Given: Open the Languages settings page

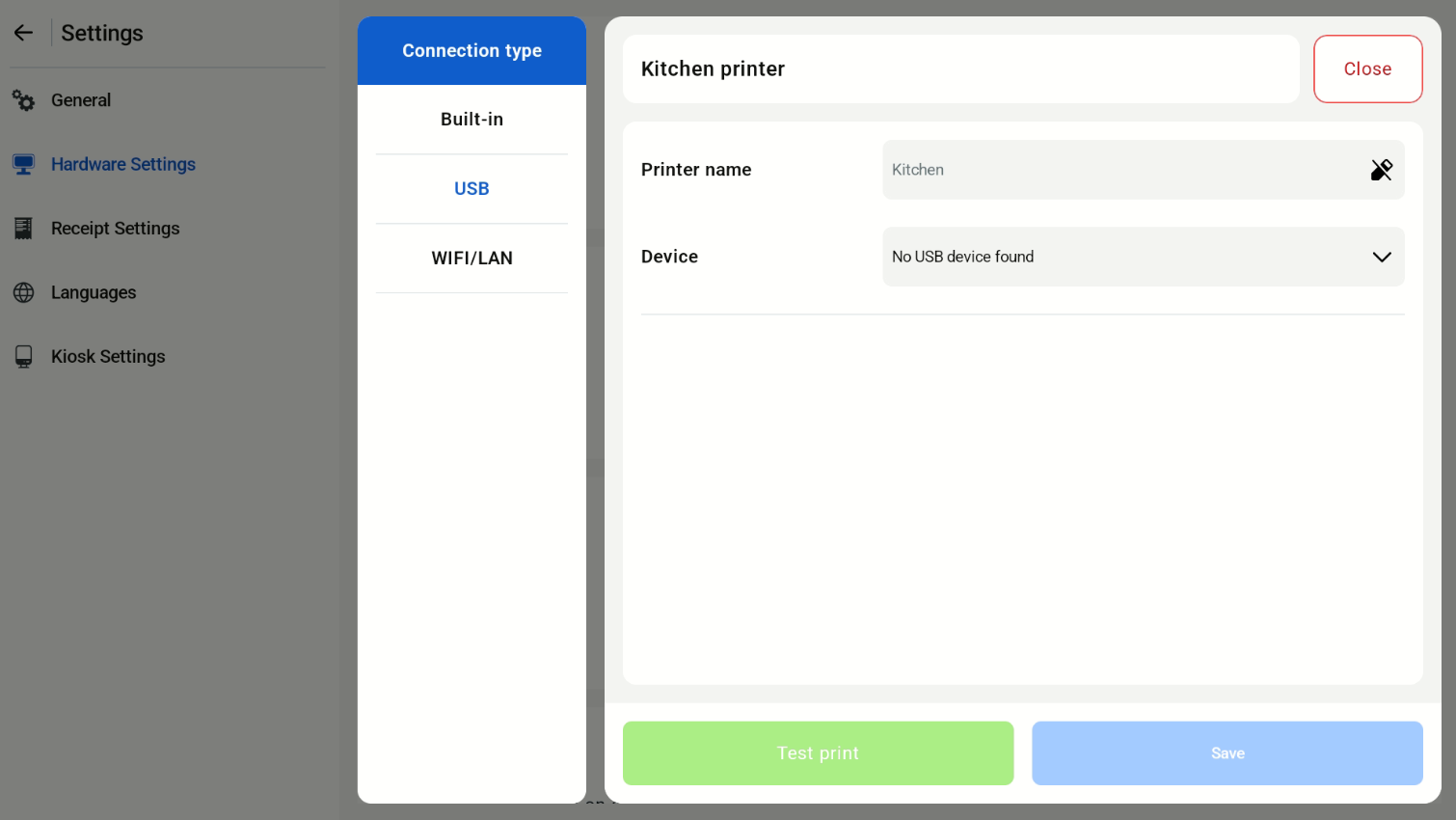Looking at the screenshot, I should (x=94, y=292).
